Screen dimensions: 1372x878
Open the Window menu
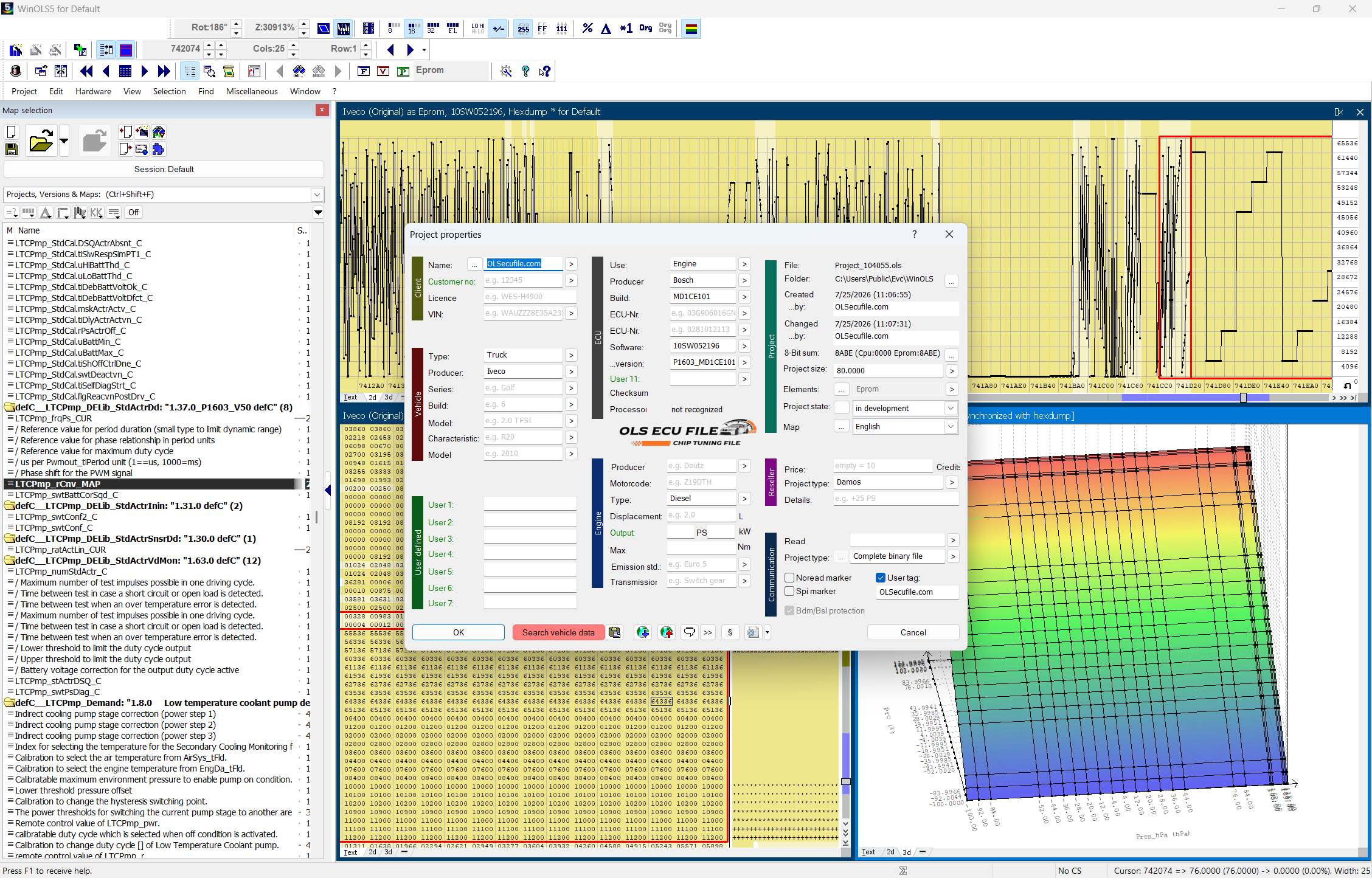(305, 91)
